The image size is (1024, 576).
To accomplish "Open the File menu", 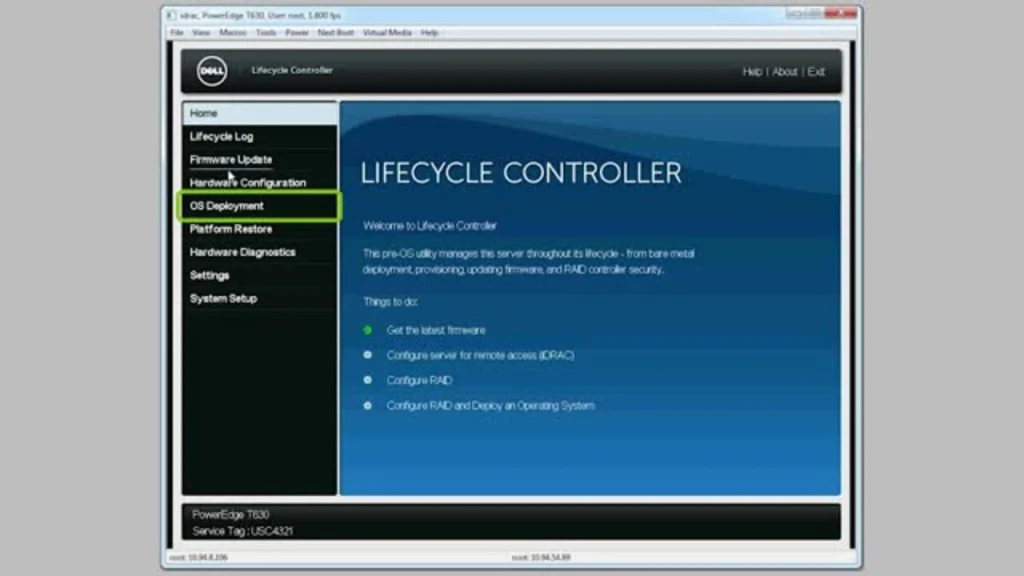I will click(177, 33).
